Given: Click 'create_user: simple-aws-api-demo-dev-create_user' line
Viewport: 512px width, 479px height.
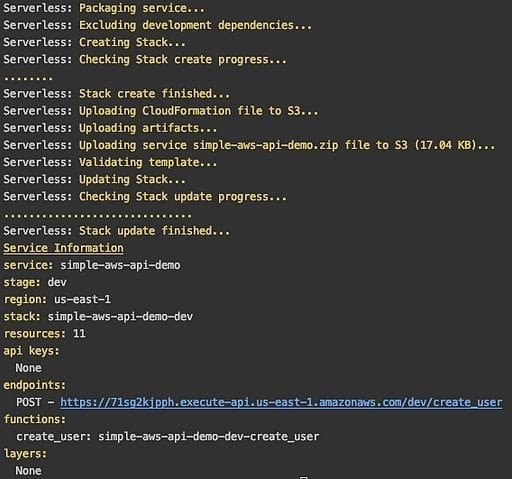Looking at the screenshot, I should point(168,437).
